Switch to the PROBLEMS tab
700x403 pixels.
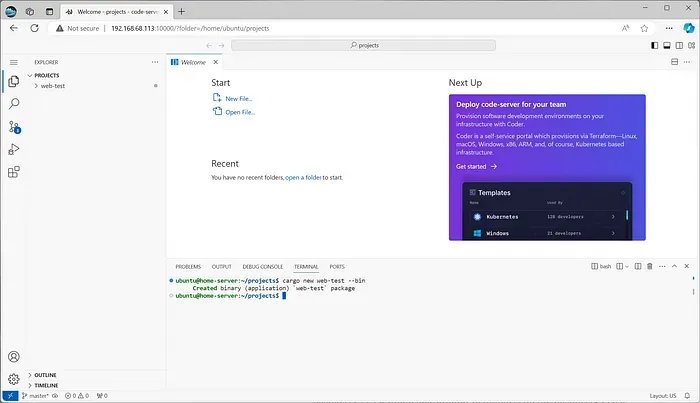click(x=188, y=266)
